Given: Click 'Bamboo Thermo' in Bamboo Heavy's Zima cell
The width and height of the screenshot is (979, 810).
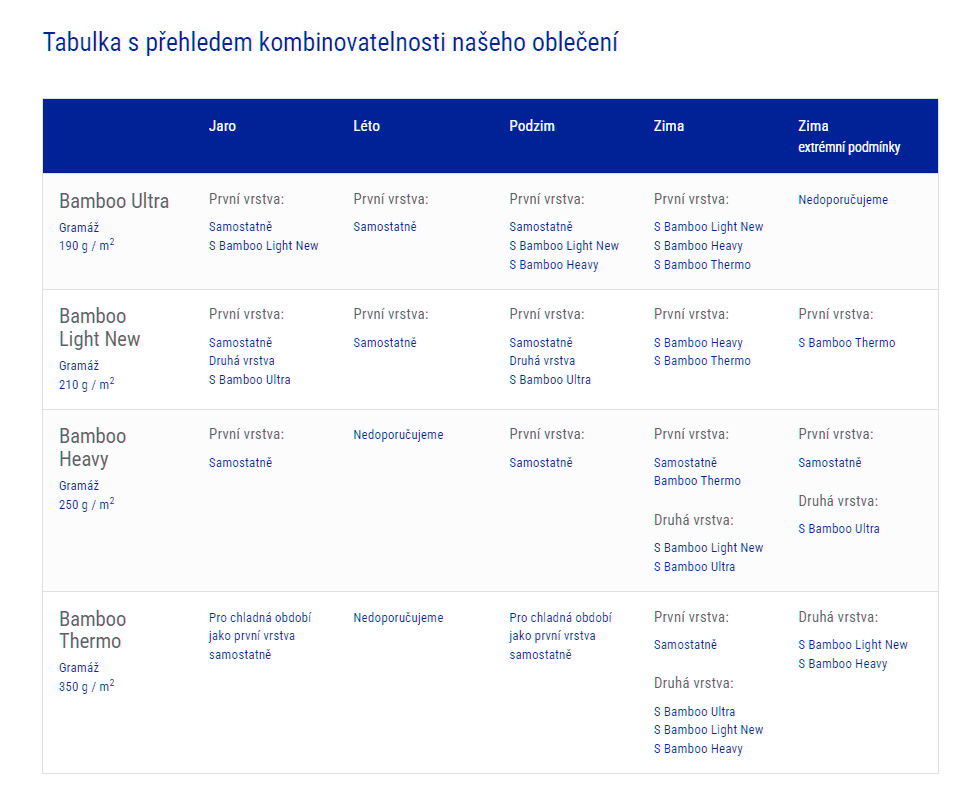Looking at the screenshot, I should [x=697, y=481].
